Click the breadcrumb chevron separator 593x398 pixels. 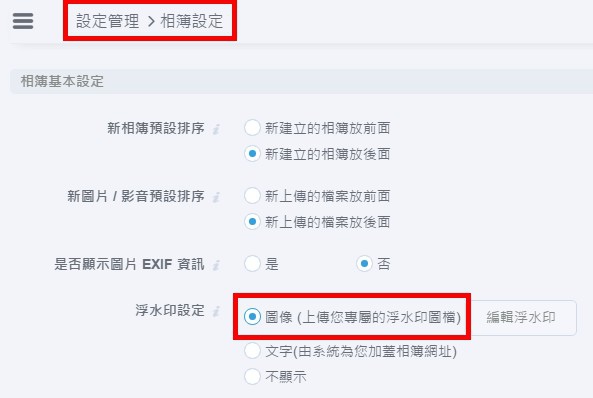coord(151,22)
